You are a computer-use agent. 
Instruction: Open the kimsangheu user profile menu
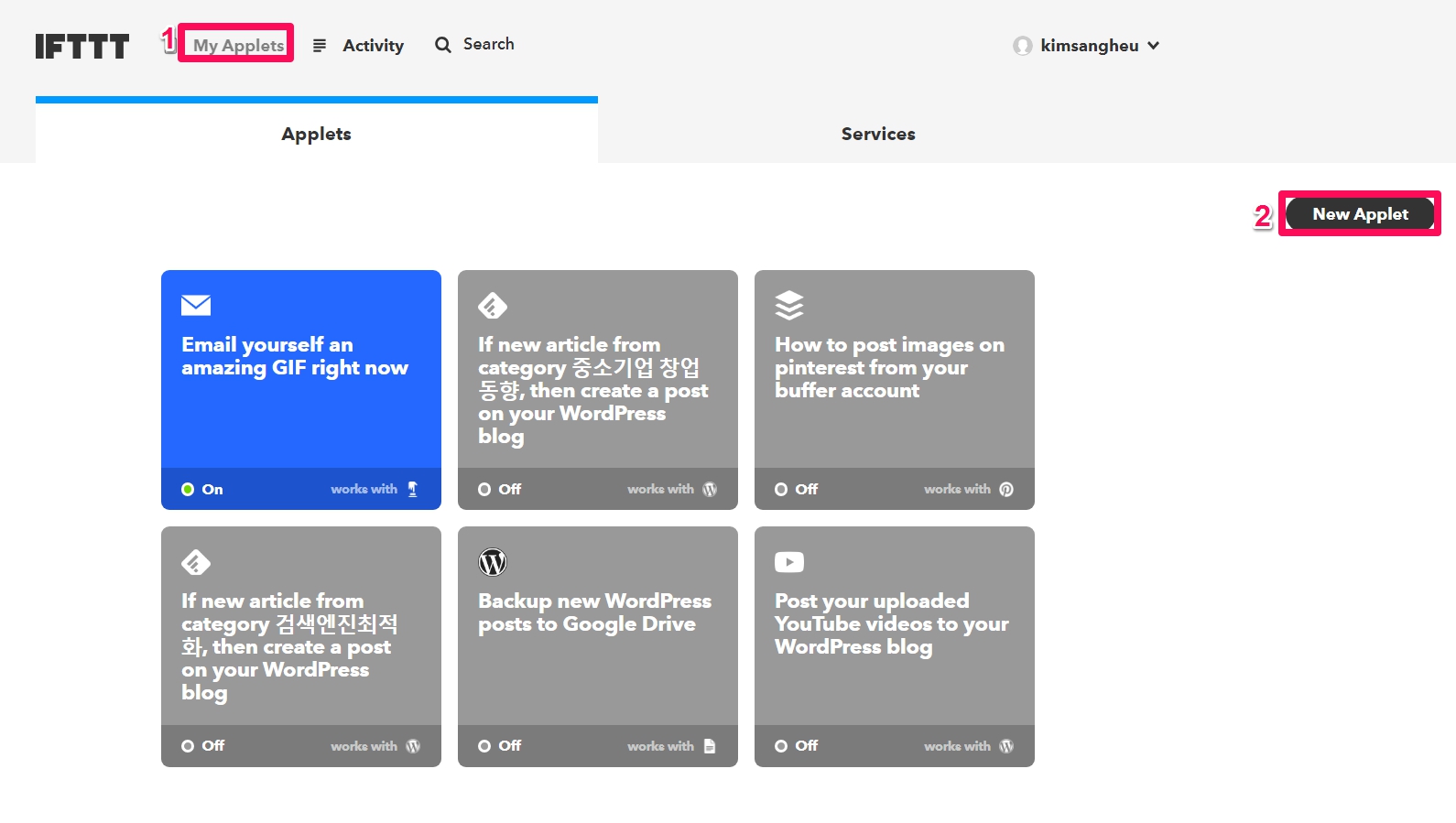(x=1088, y=46)
